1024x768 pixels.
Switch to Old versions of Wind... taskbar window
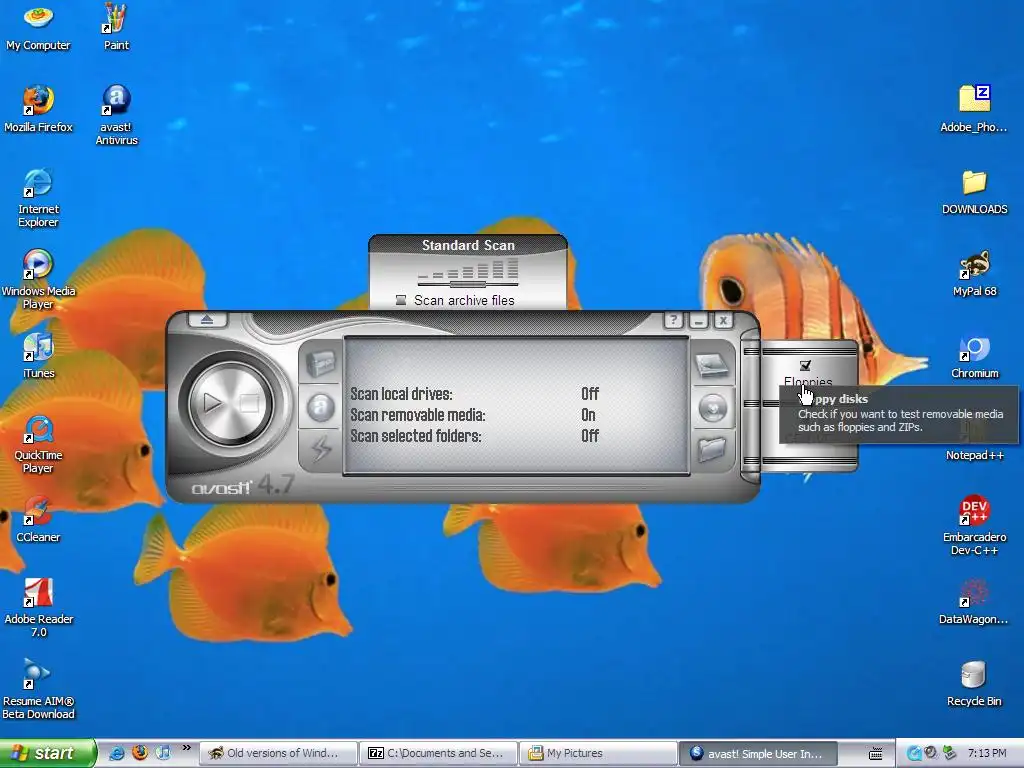click(278, 753)
